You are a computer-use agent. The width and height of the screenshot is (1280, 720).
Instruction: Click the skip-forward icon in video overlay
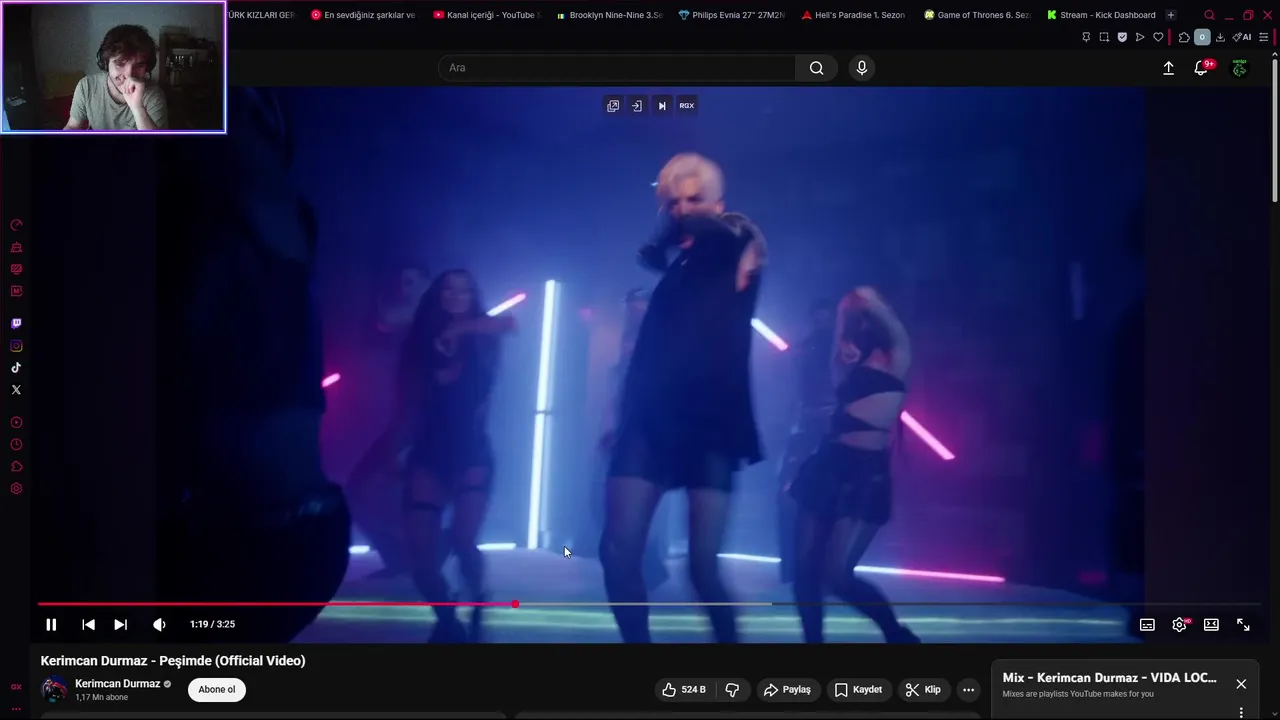661,105
